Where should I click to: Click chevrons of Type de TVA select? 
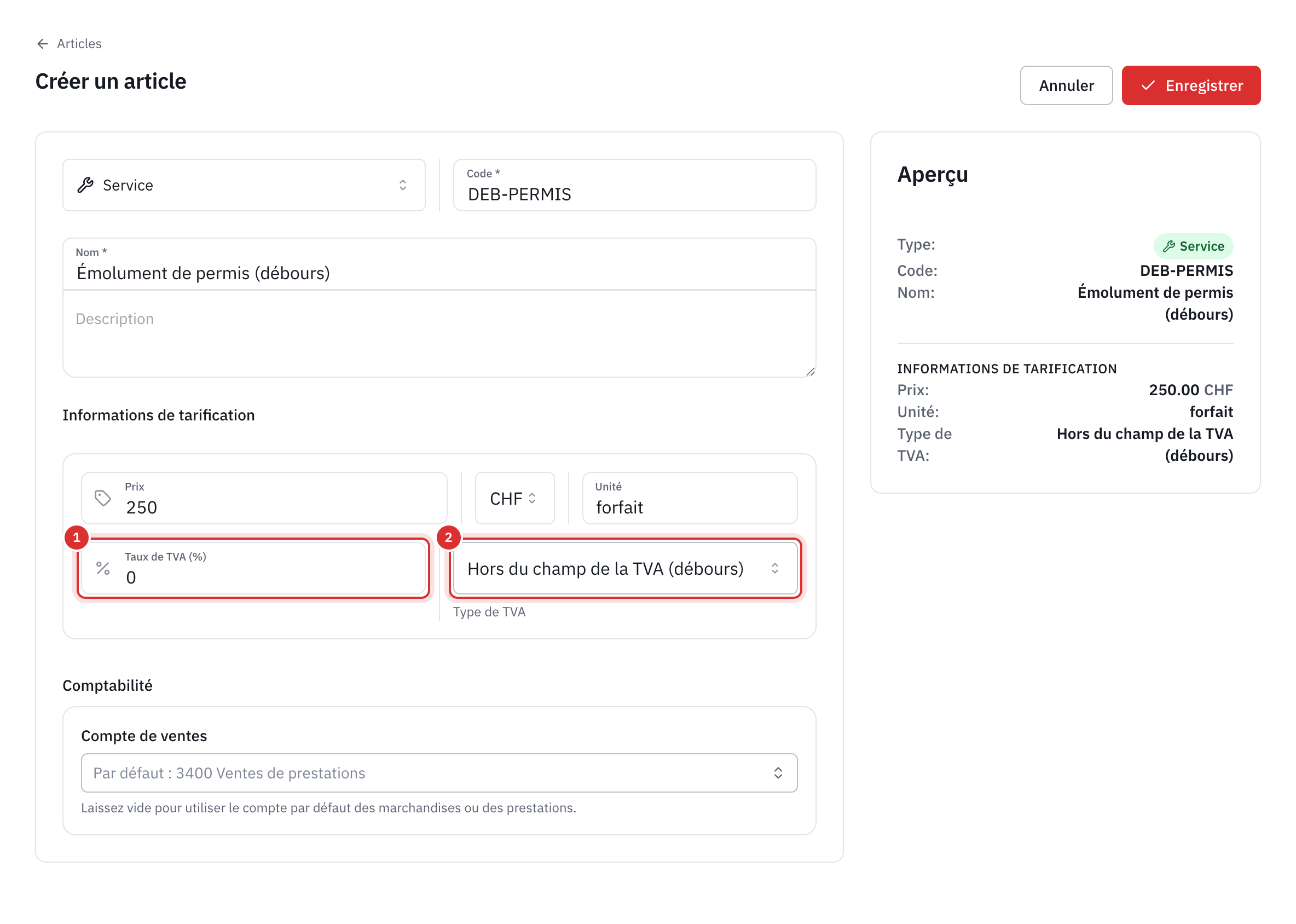(x=774, y=568)
